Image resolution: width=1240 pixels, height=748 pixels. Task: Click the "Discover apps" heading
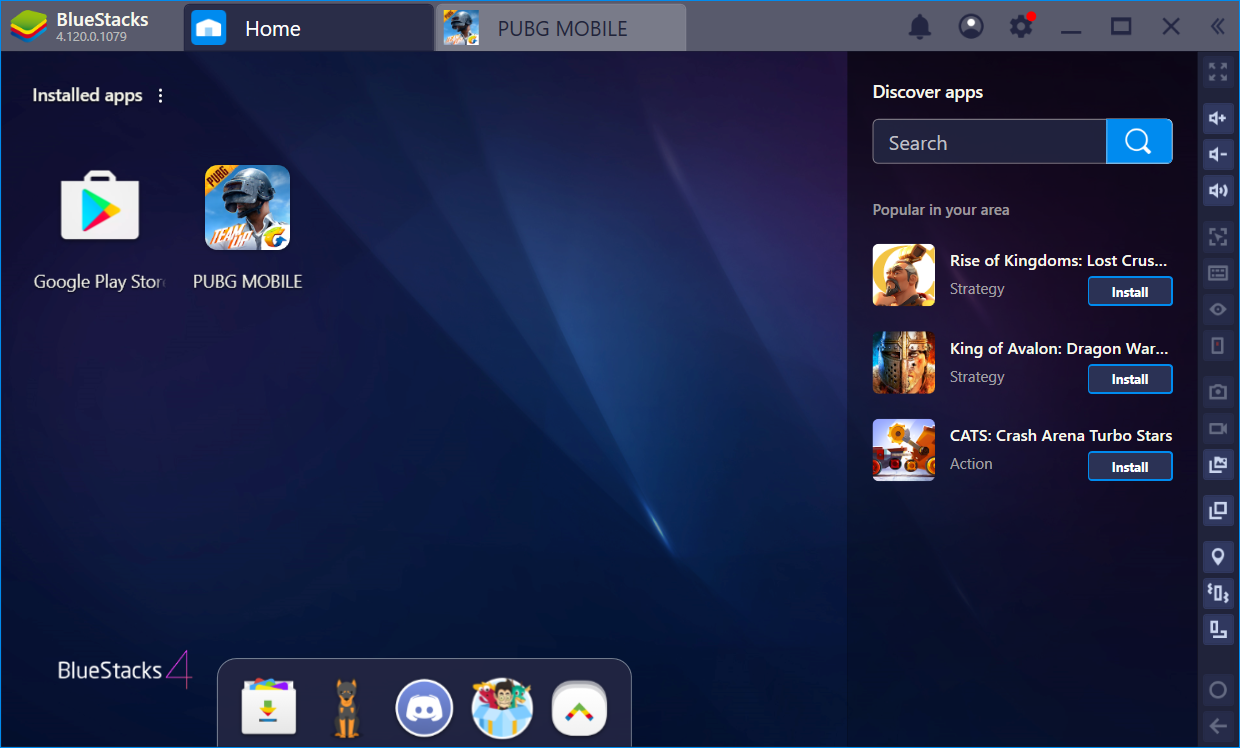pos(928,92)
